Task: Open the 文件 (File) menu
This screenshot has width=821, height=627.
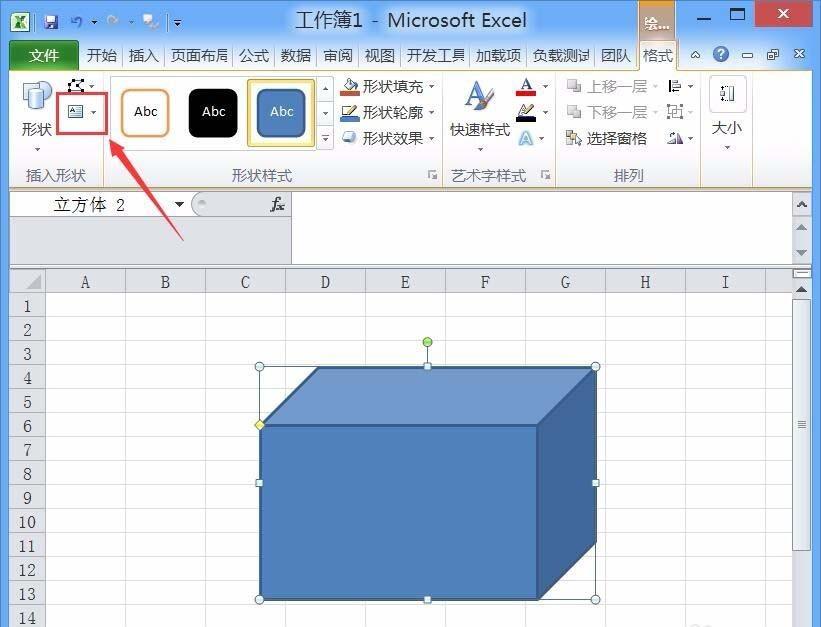Action: (x=44, y=56)
